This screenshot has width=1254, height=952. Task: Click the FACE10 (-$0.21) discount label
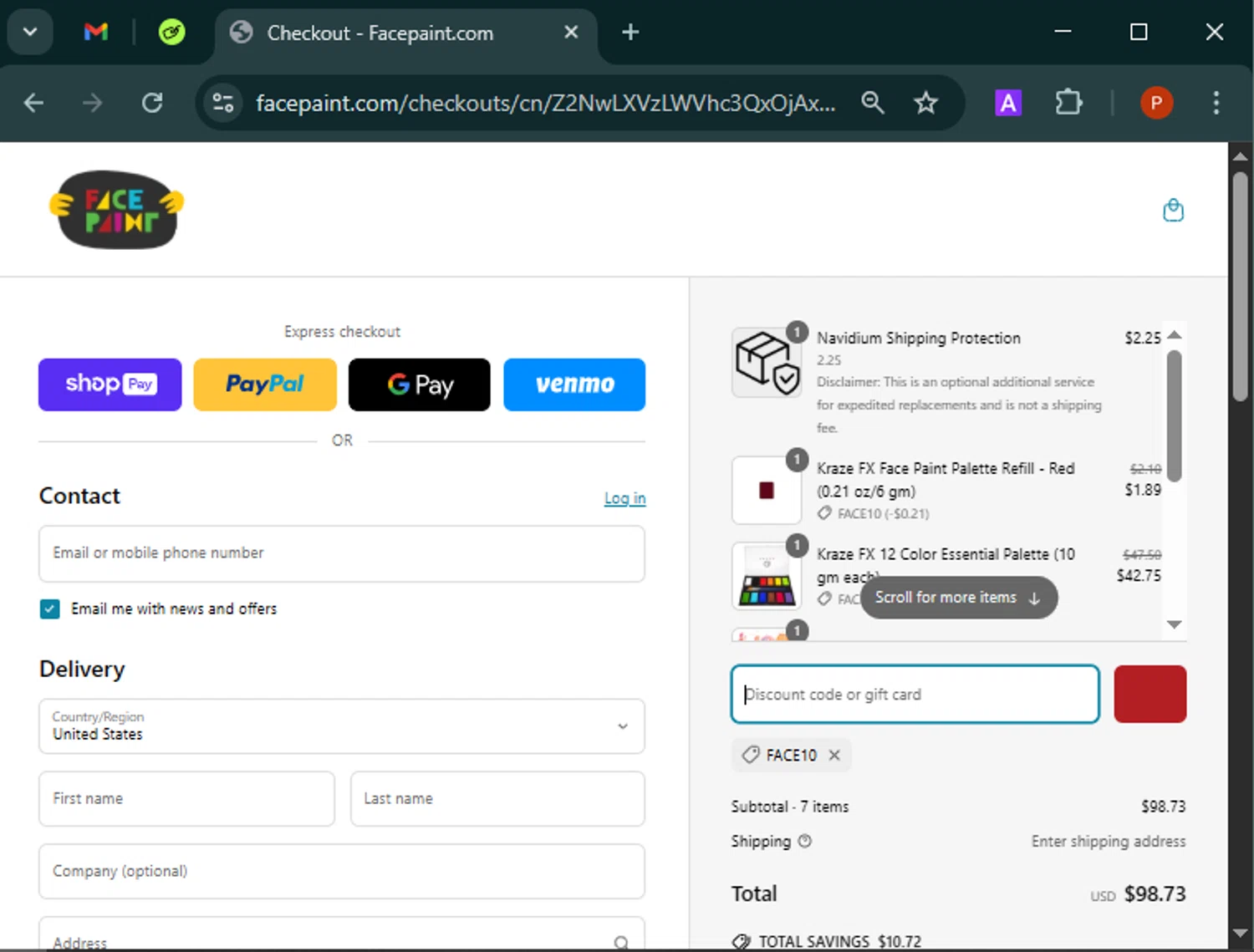883,514
